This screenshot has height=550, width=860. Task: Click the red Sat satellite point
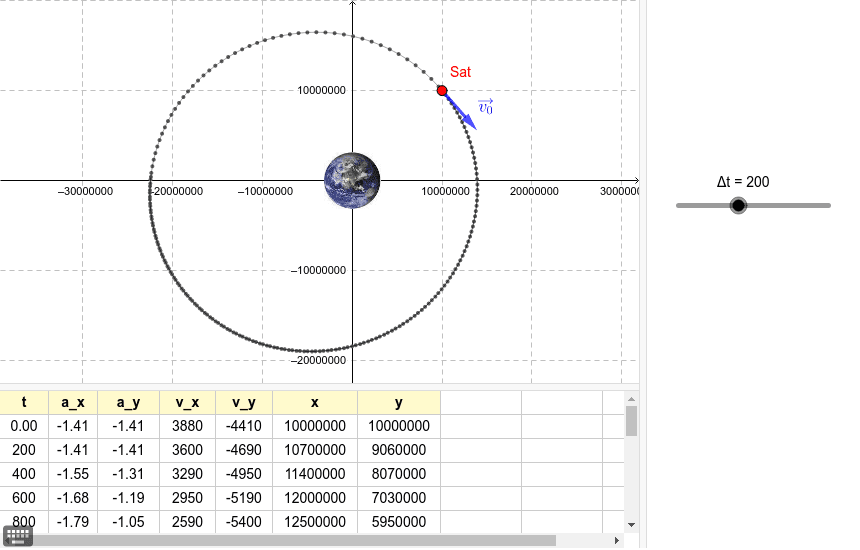(x=442, y=90)
